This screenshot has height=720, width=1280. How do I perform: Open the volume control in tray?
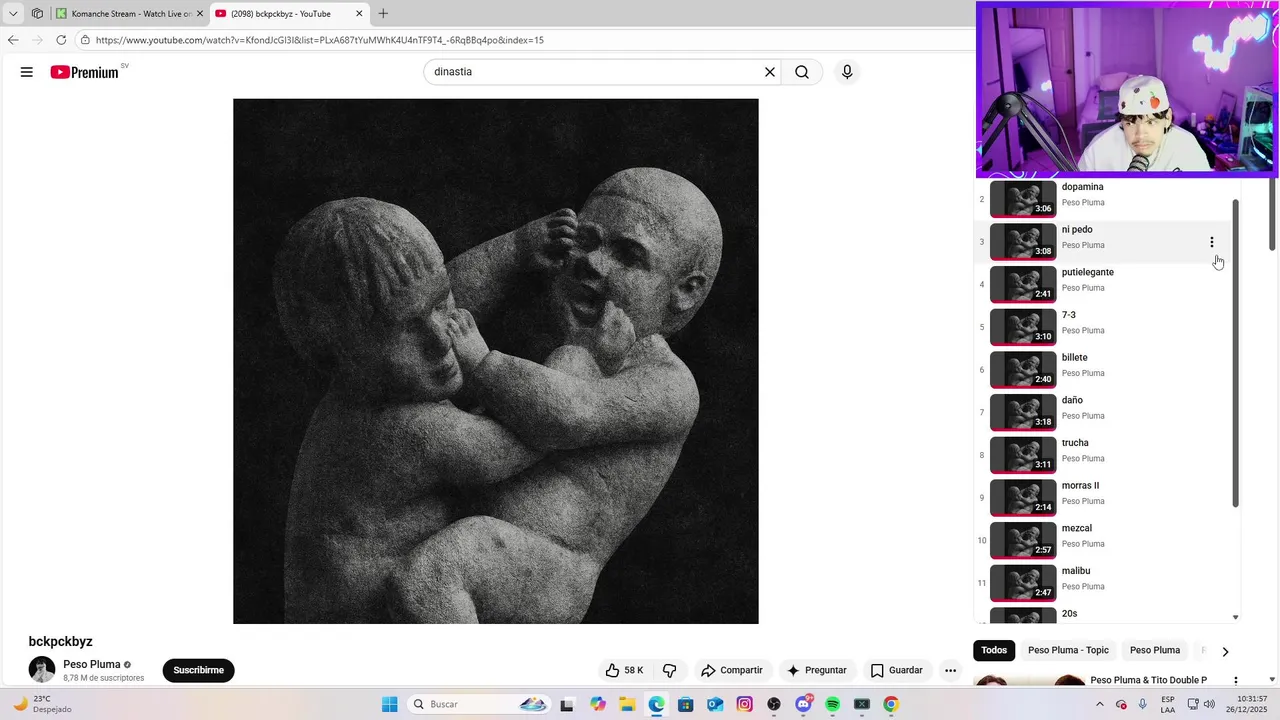tap(1211, 704)
